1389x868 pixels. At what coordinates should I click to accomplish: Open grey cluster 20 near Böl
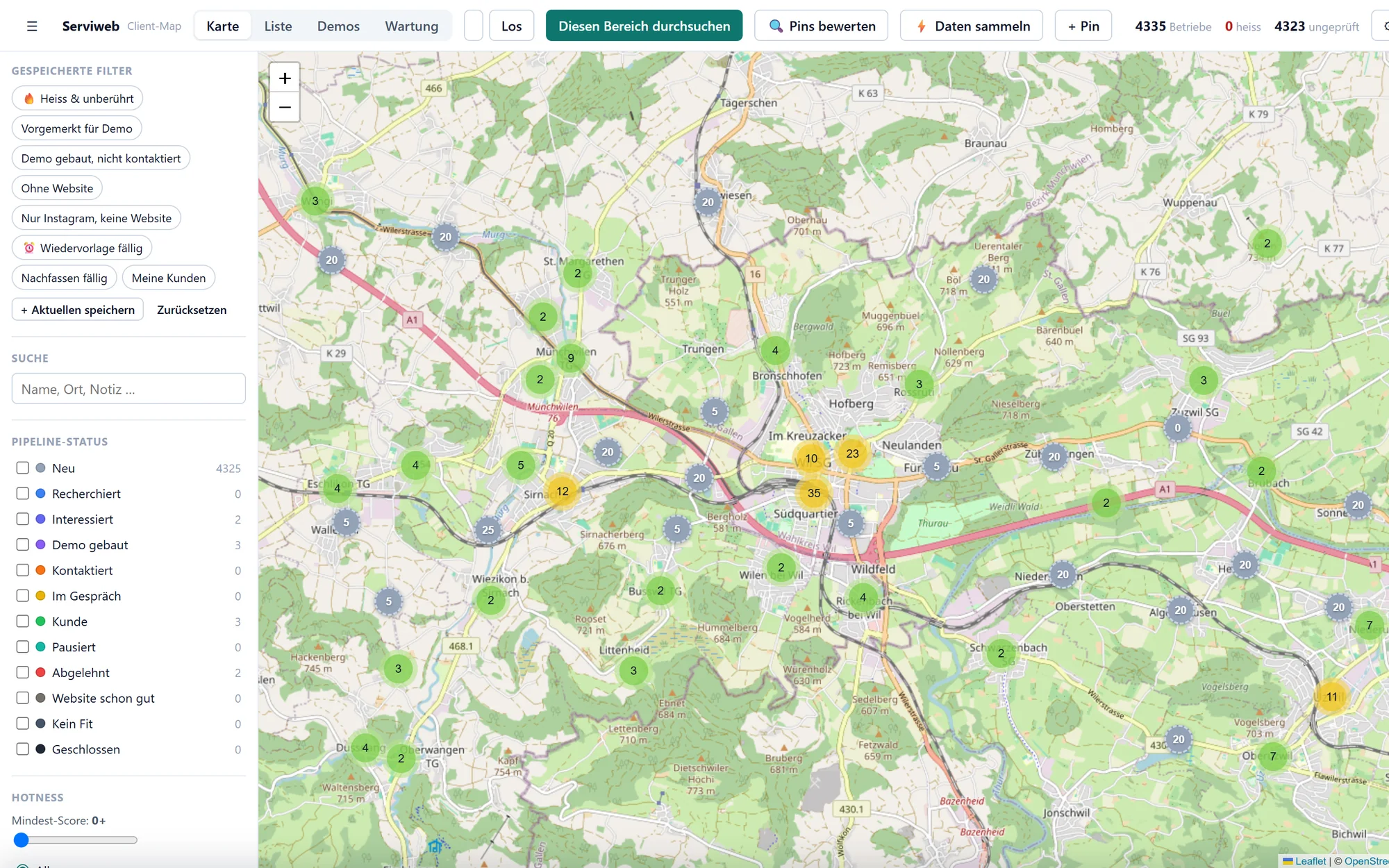[x=983, y=279]
